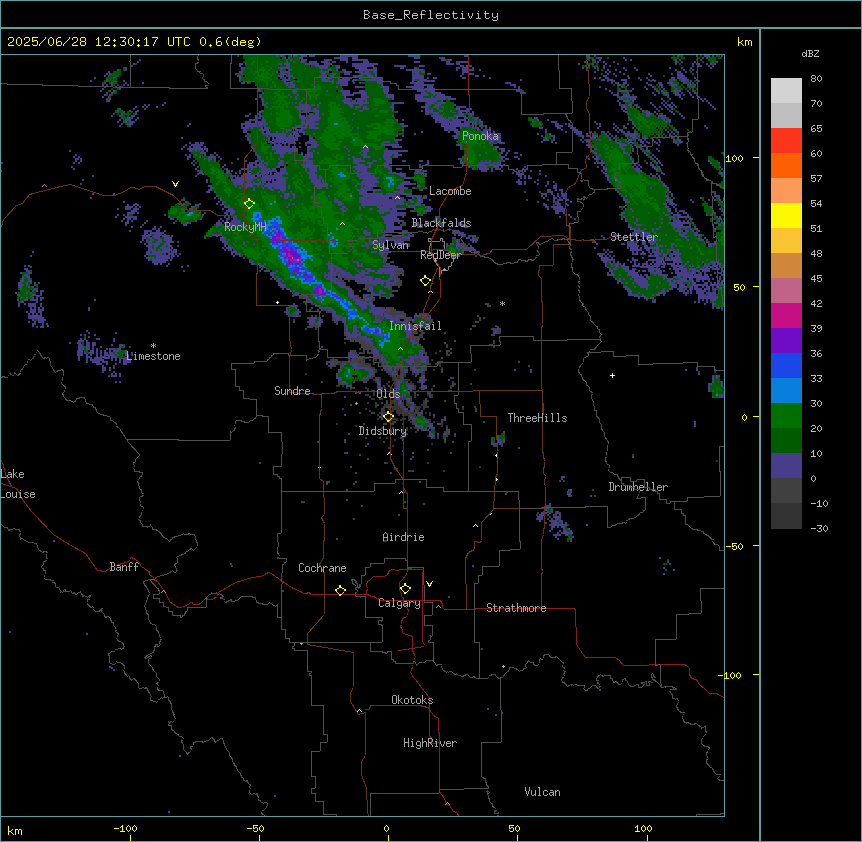Click the white plus marker north of Drumheller

coord(612,375)
